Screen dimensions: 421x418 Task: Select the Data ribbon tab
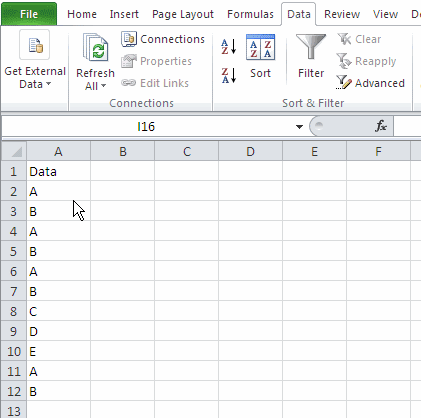pos(299,14)
